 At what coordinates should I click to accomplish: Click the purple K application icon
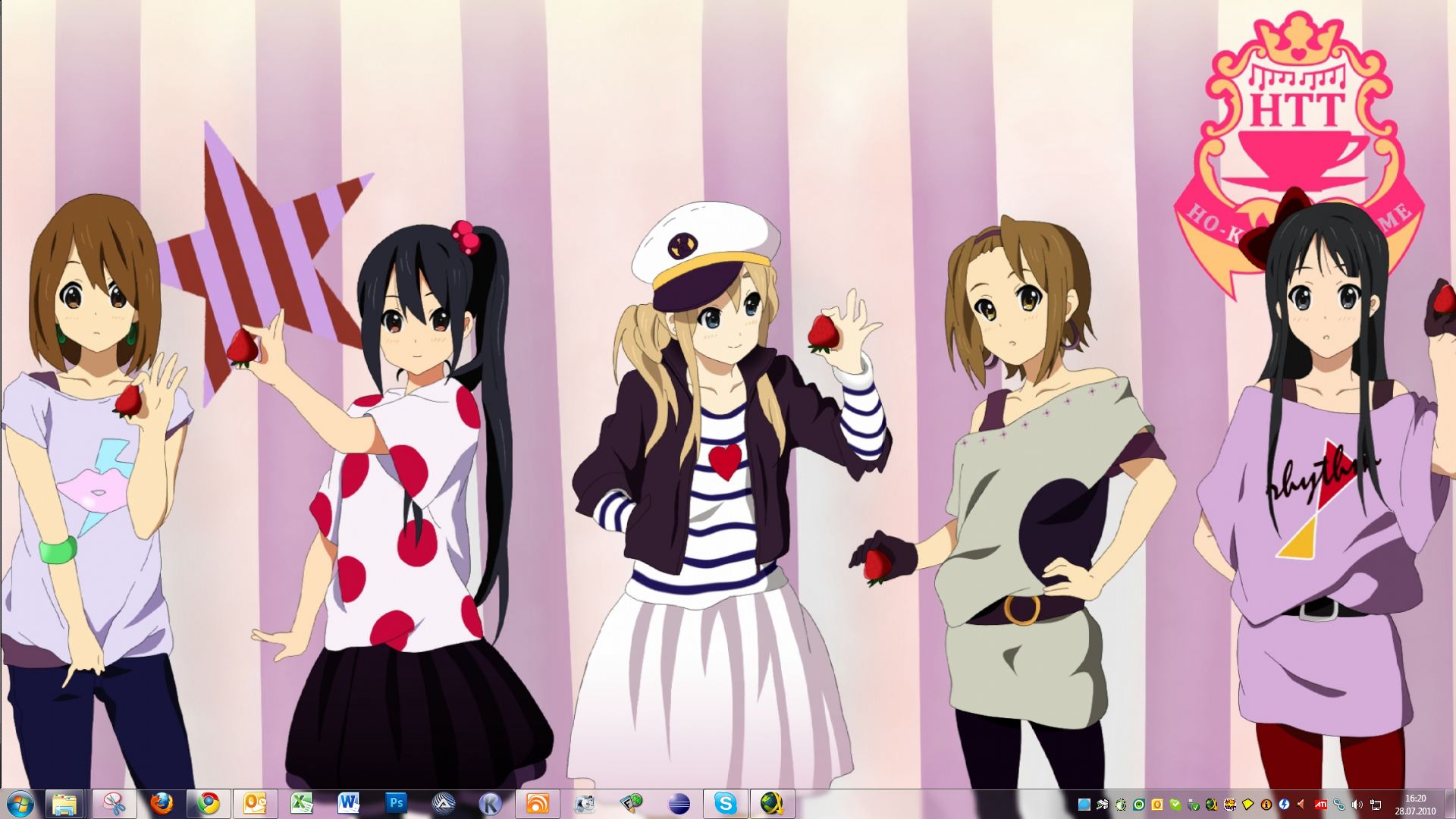tap(491, 803)
